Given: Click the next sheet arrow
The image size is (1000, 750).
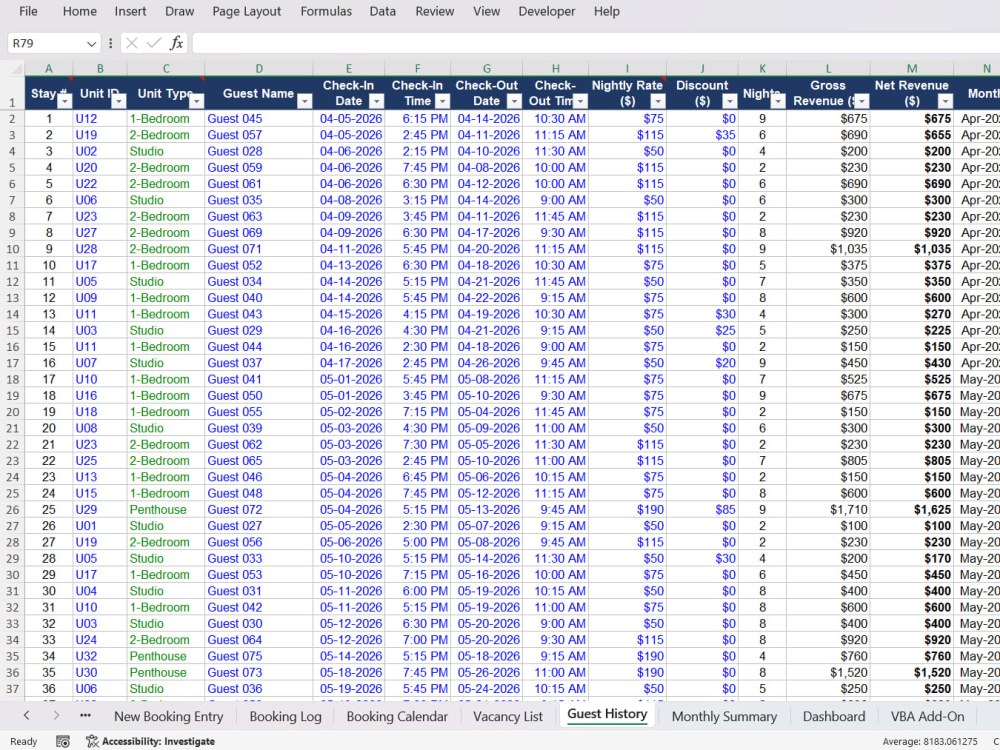Looking at the screenshot, I should (56, 716).
